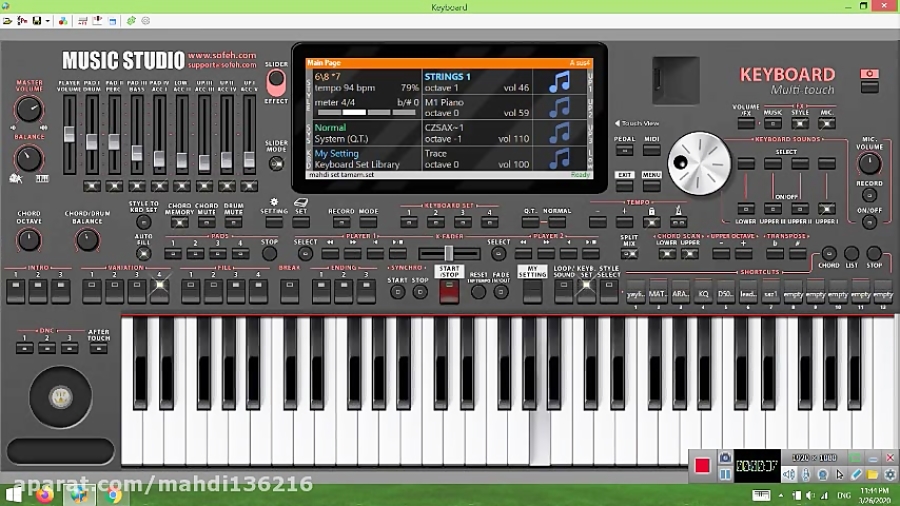Toggle UPPER I sound on/off
900x506 pixels.
[x=827, y=208]
